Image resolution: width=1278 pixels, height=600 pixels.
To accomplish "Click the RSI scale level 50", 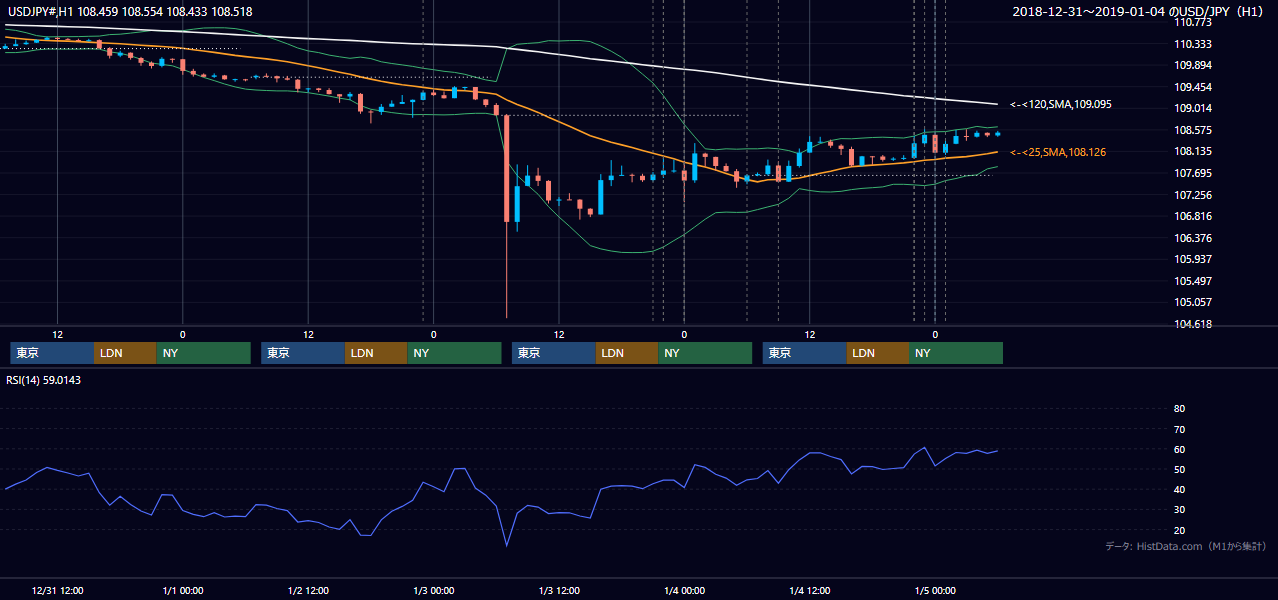I will [1179, 470].
